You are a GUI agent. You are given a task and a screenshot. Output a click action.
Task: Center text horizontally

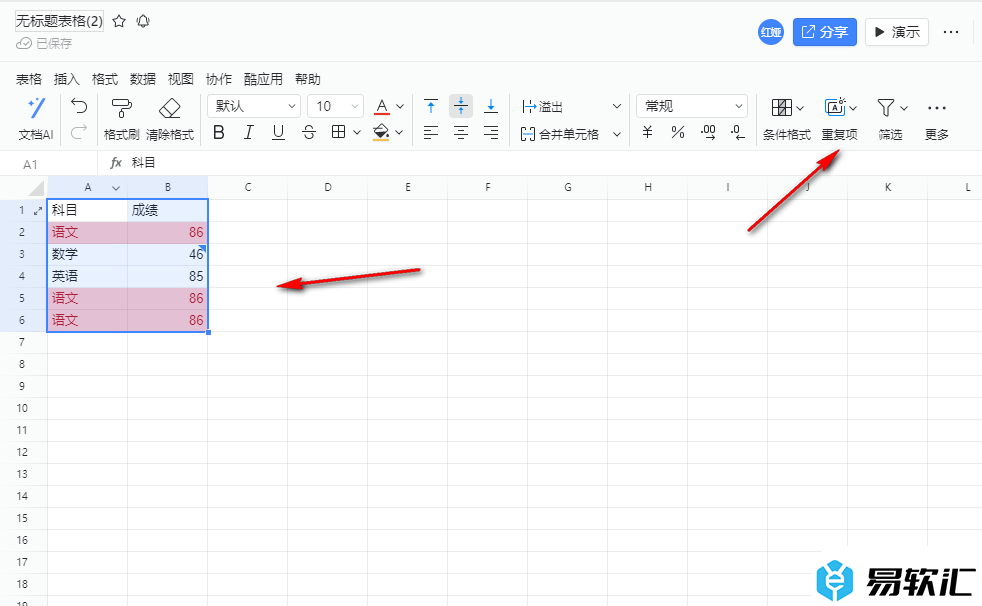coord(461,132)
